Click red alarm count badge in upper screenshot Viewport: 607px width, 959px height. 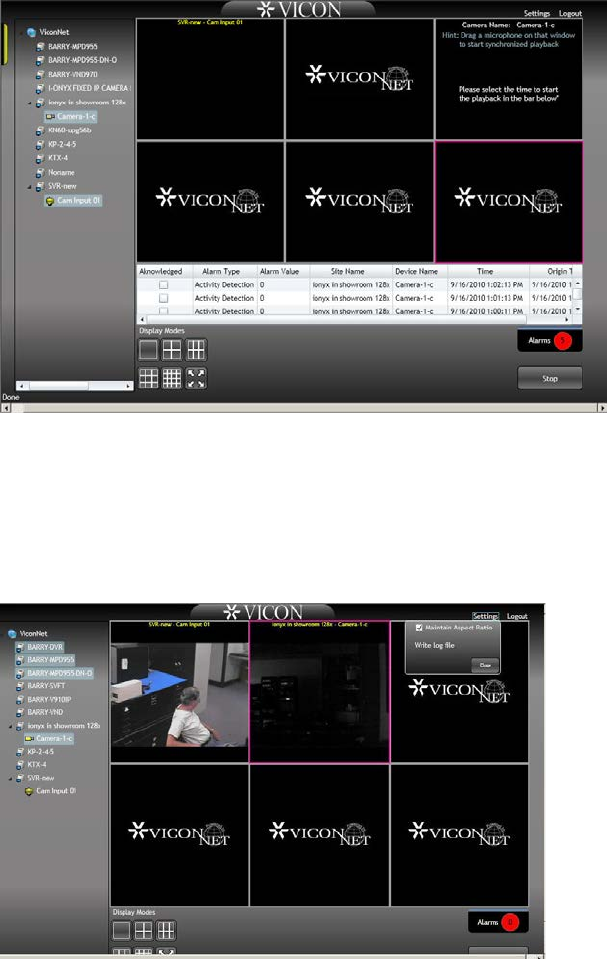pyautogui.click(x=563, y=340)
